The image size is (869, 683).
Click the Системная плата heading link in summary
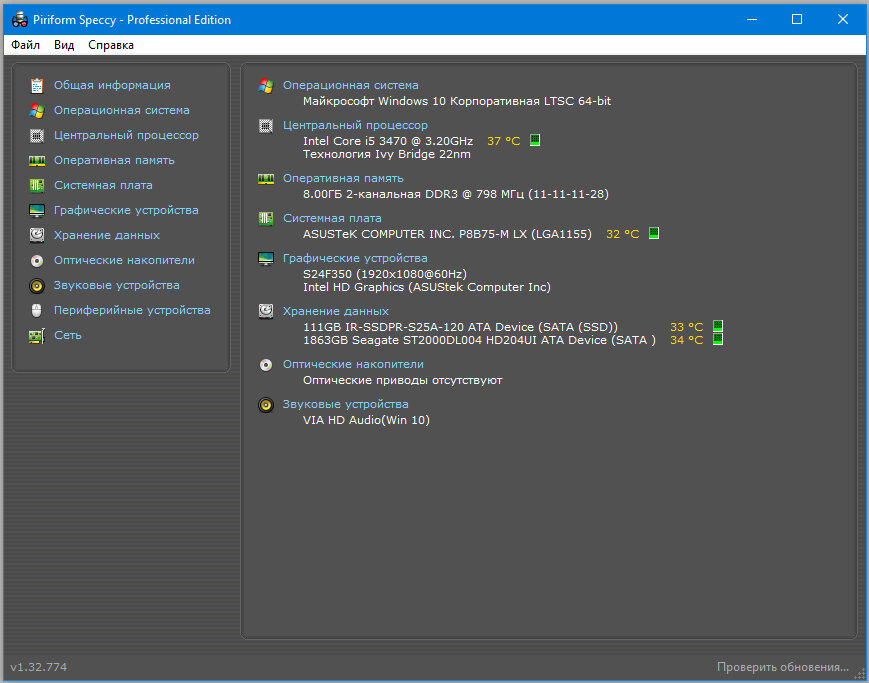click(332, 218)
